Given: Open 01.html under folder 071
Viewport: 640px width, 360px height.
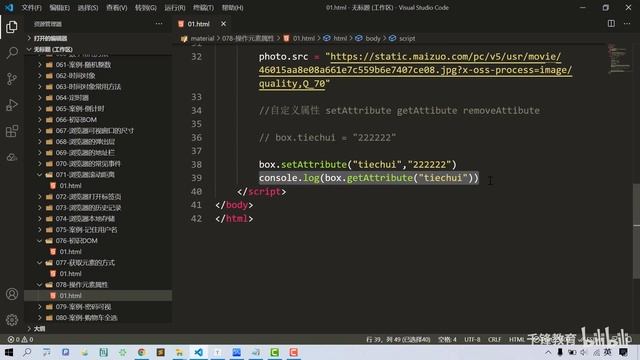Looking at the screenshot, I should pyautogui.click(x=70, y=186).
